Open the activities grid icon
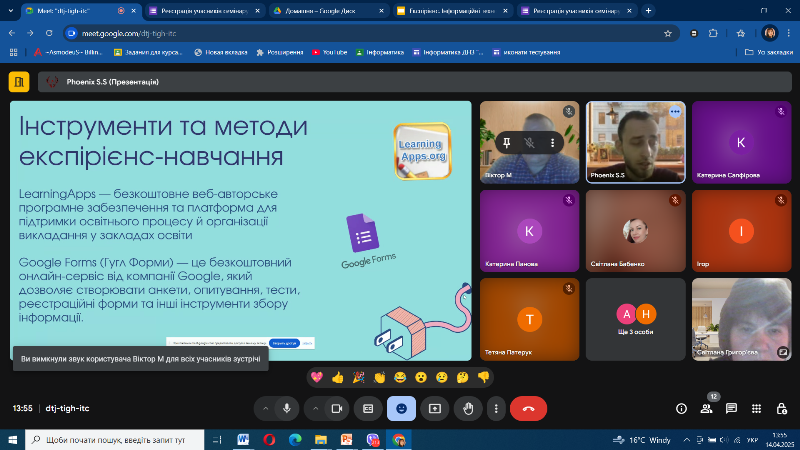800x450 pixels. [x=757, y=409]
